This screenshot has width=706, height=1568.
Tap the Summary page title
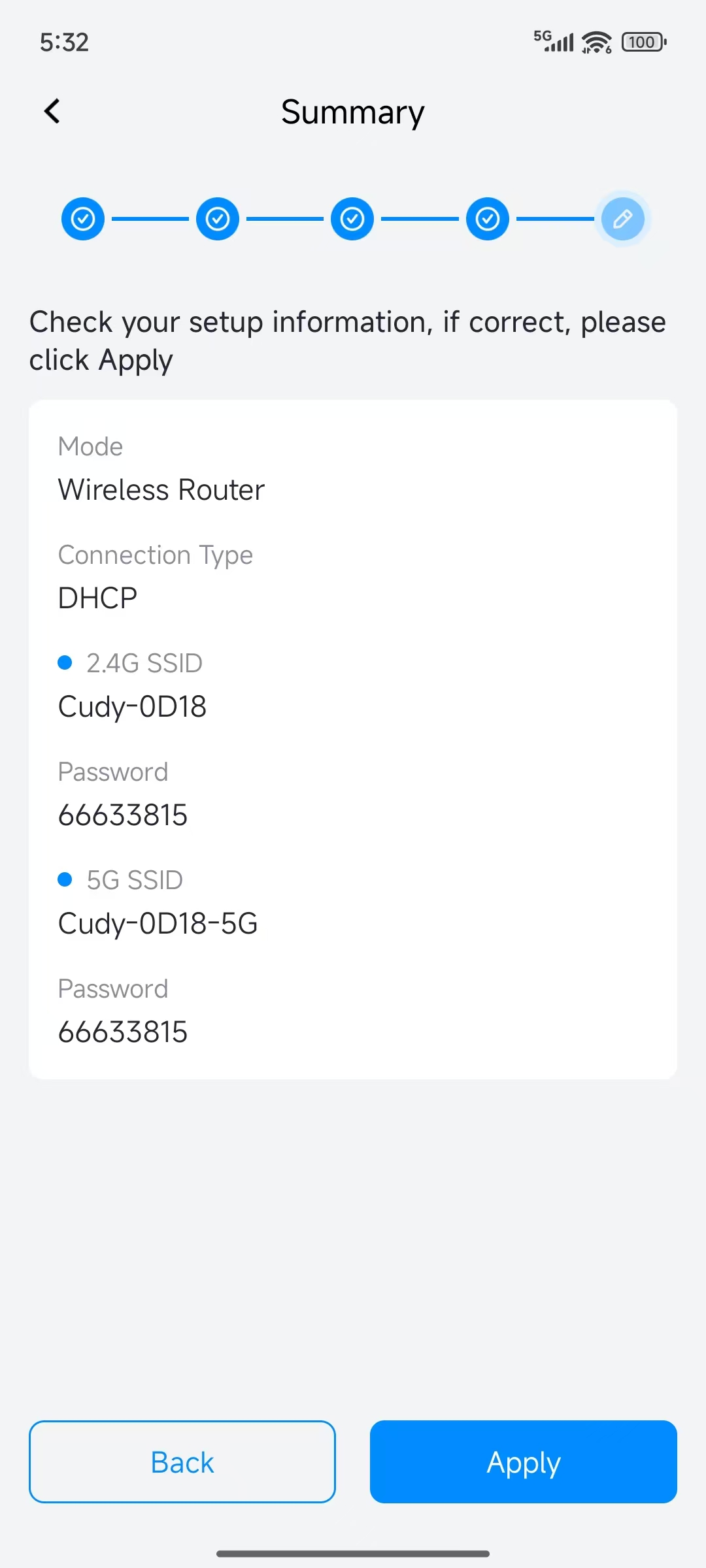pyautogui.click(x=353, y=112)
